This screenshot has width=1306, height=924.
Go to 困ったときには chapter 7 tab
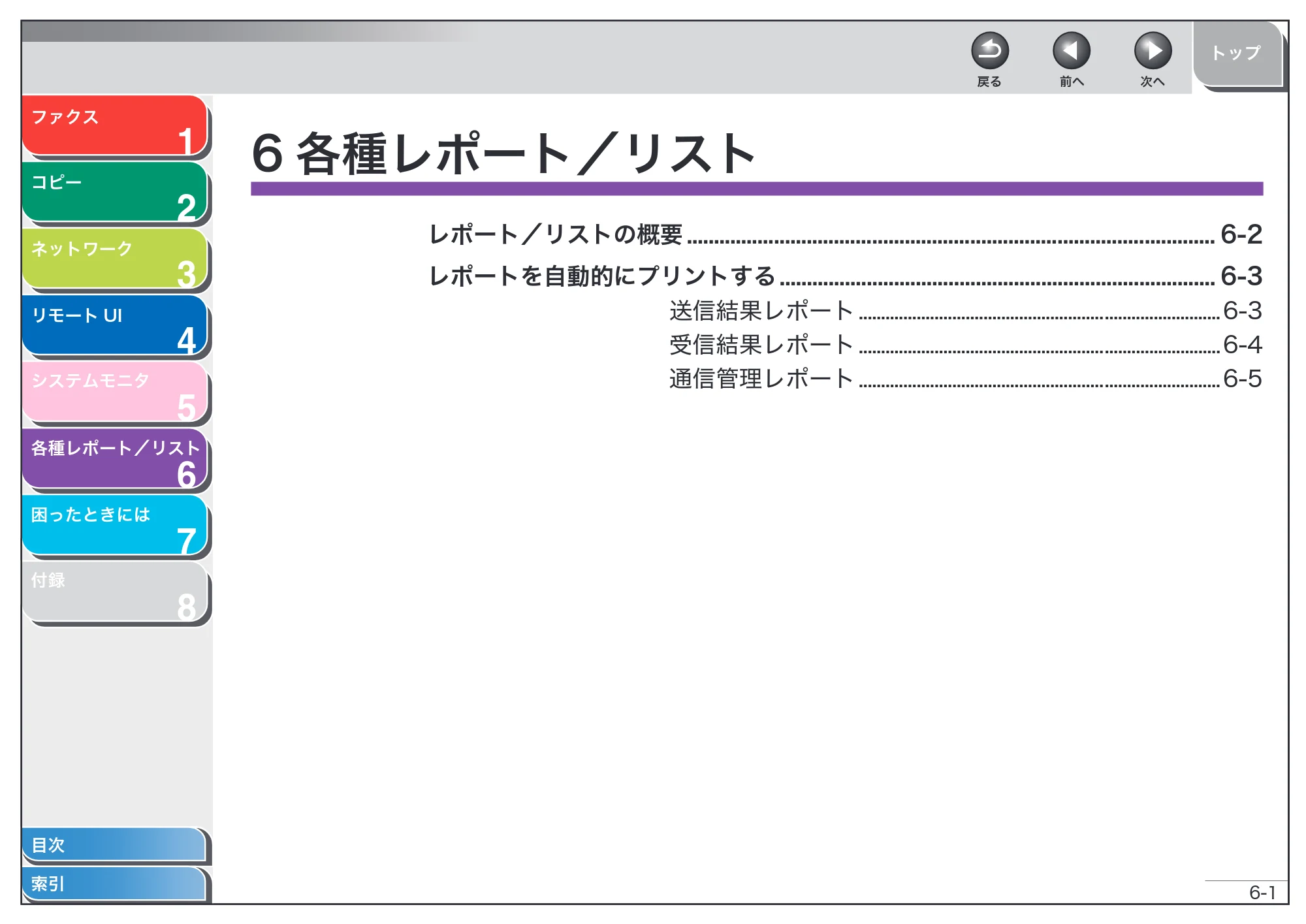pyautogui.click(x=115, y=525)
